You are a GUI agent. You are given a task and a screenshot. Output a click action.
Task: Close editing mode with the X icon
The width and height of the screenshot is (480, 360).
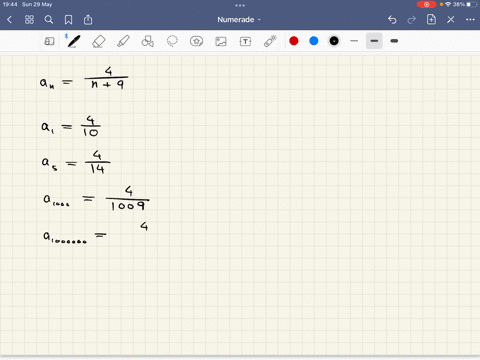coord(451,20)
